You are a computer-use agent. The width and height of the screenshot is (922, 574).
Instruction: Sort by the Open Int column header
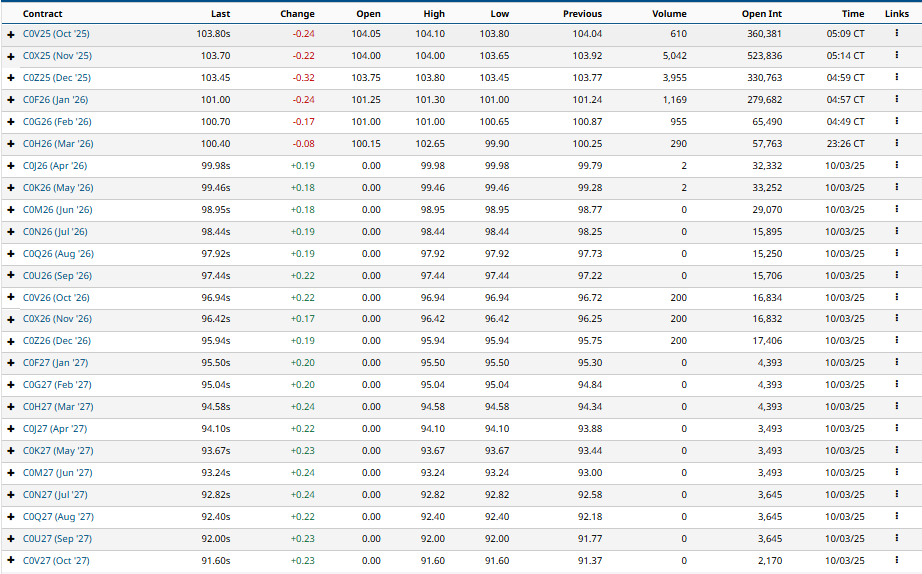[x=761, y=14]
